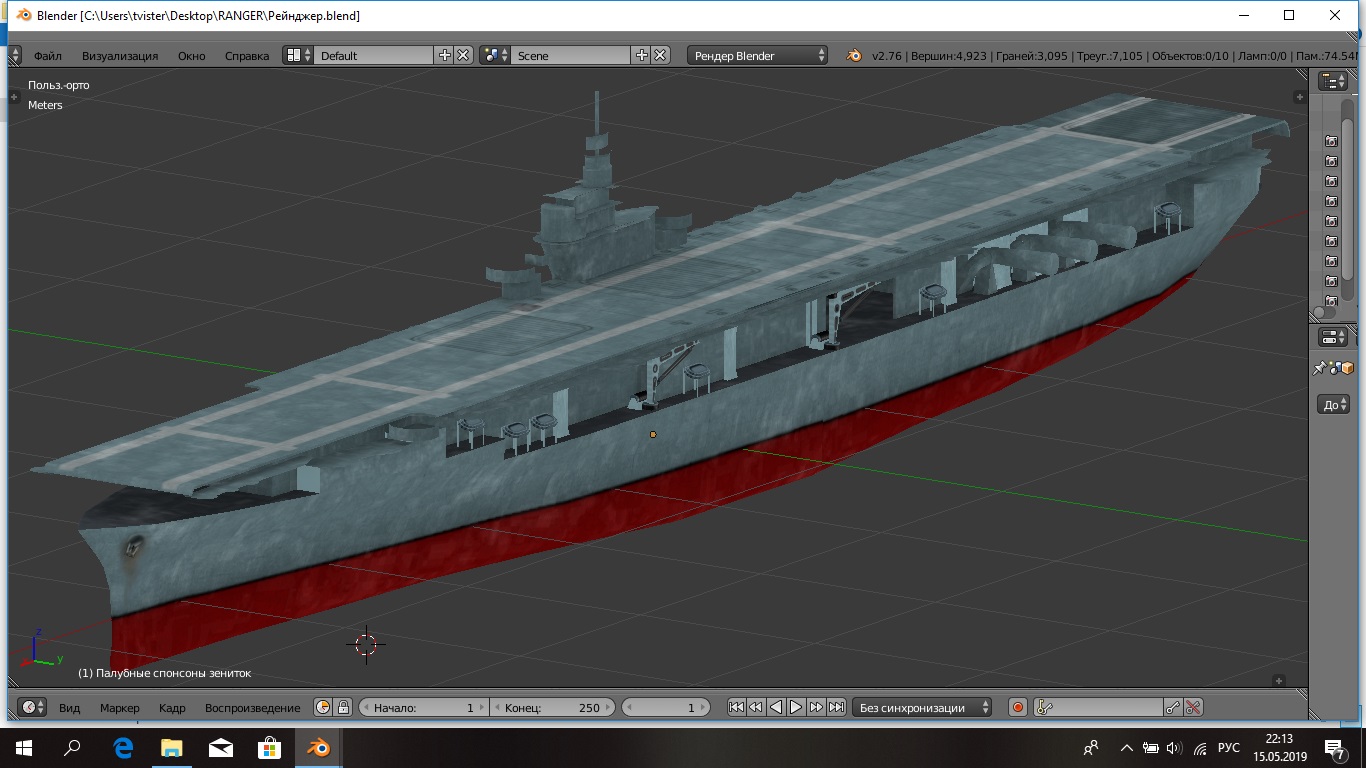Image resolution: width=1366 pixels, height=768 pixels.
Task: Delete the current Scene with X button
Action: point(660,56)
